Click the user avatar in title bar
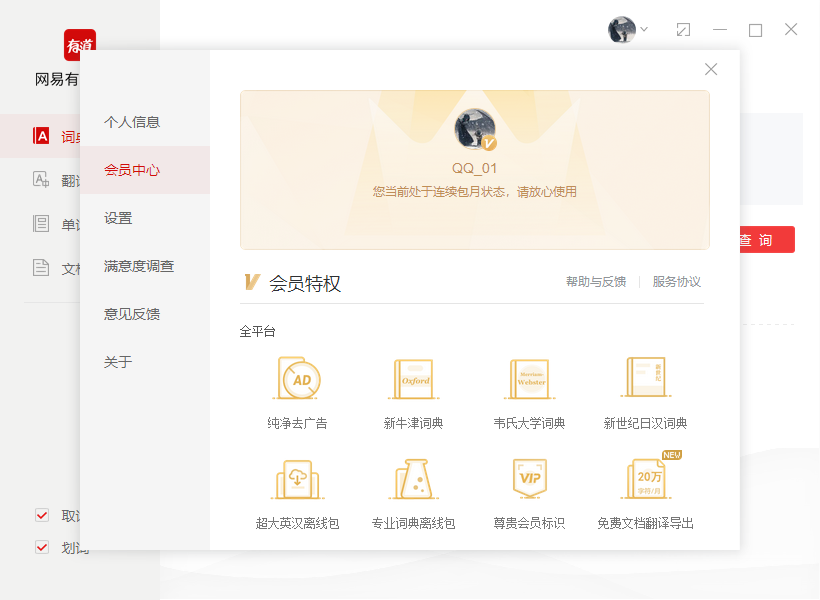 [622, 29]
